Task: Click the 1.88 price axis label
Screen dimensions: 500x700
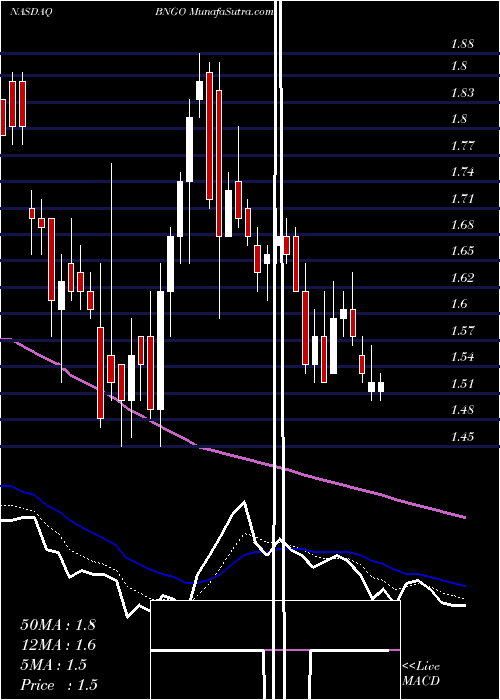Action: pos(462,44)
